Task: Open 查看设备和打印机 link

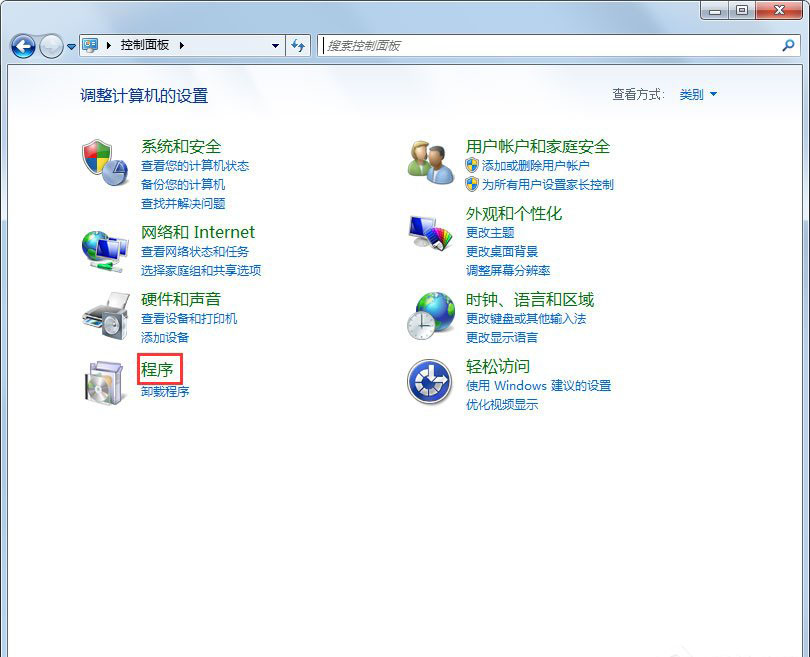Action: (189, 319)
